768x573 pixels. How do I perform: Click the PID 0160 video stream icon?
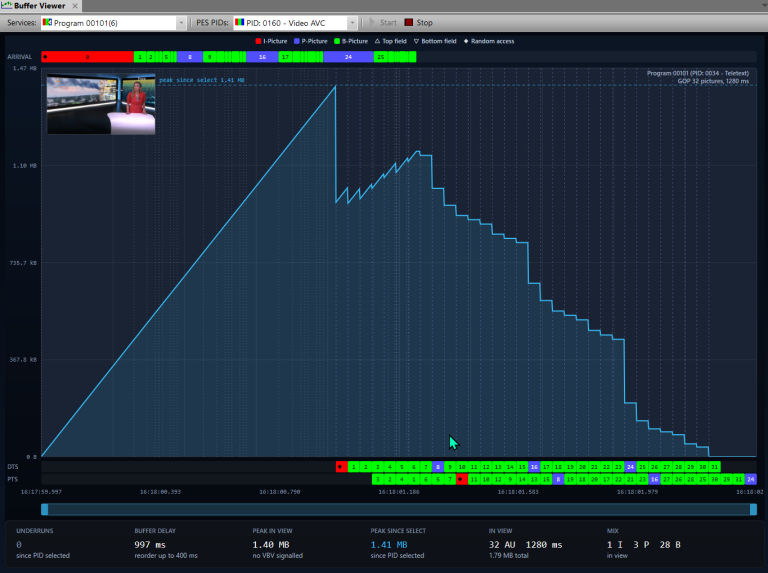coord(240,23)
